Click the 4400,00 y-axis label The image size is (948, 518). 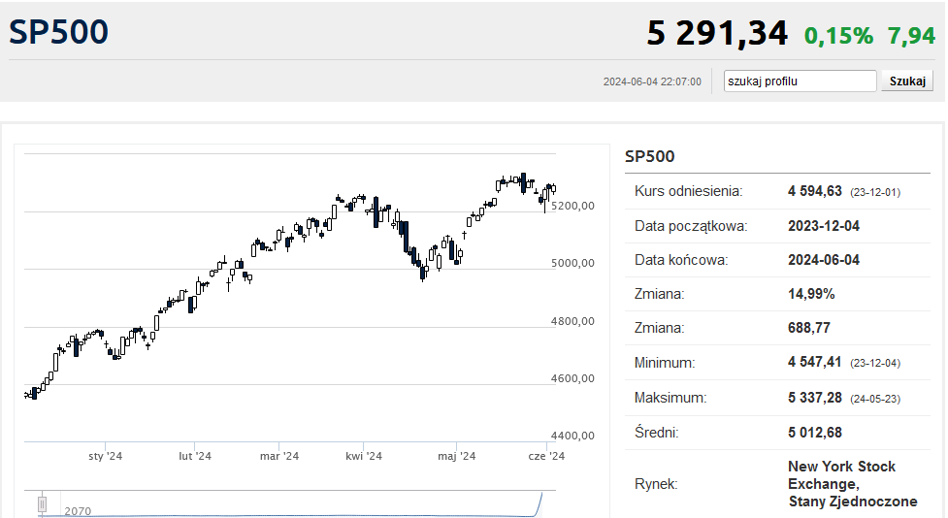573,436
